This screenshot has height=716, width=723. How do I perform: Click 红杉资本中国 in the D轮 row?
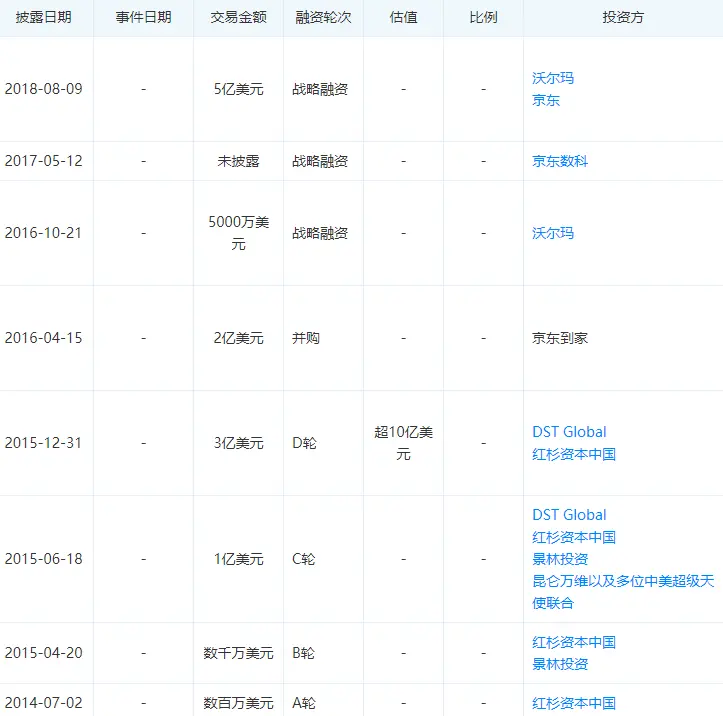574,454
